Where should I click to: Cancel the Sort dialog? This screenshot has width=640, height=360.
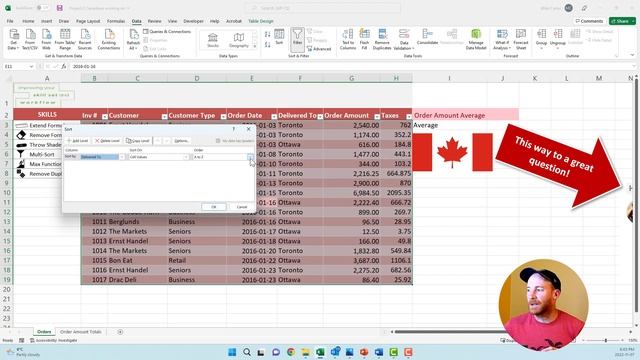(242, 207)
